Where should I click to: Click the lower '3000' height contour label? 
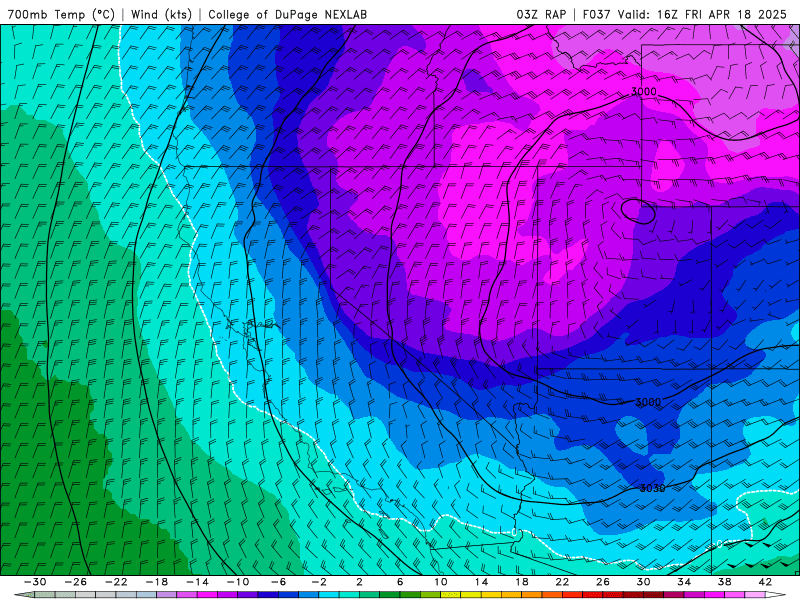point(648,402)
